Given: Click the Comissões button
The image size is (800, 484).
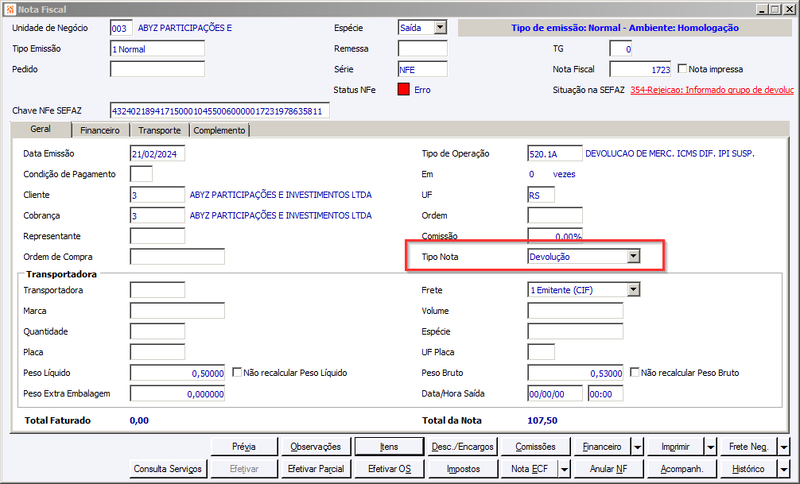Looking at the screenshot, I should (535, 447).
